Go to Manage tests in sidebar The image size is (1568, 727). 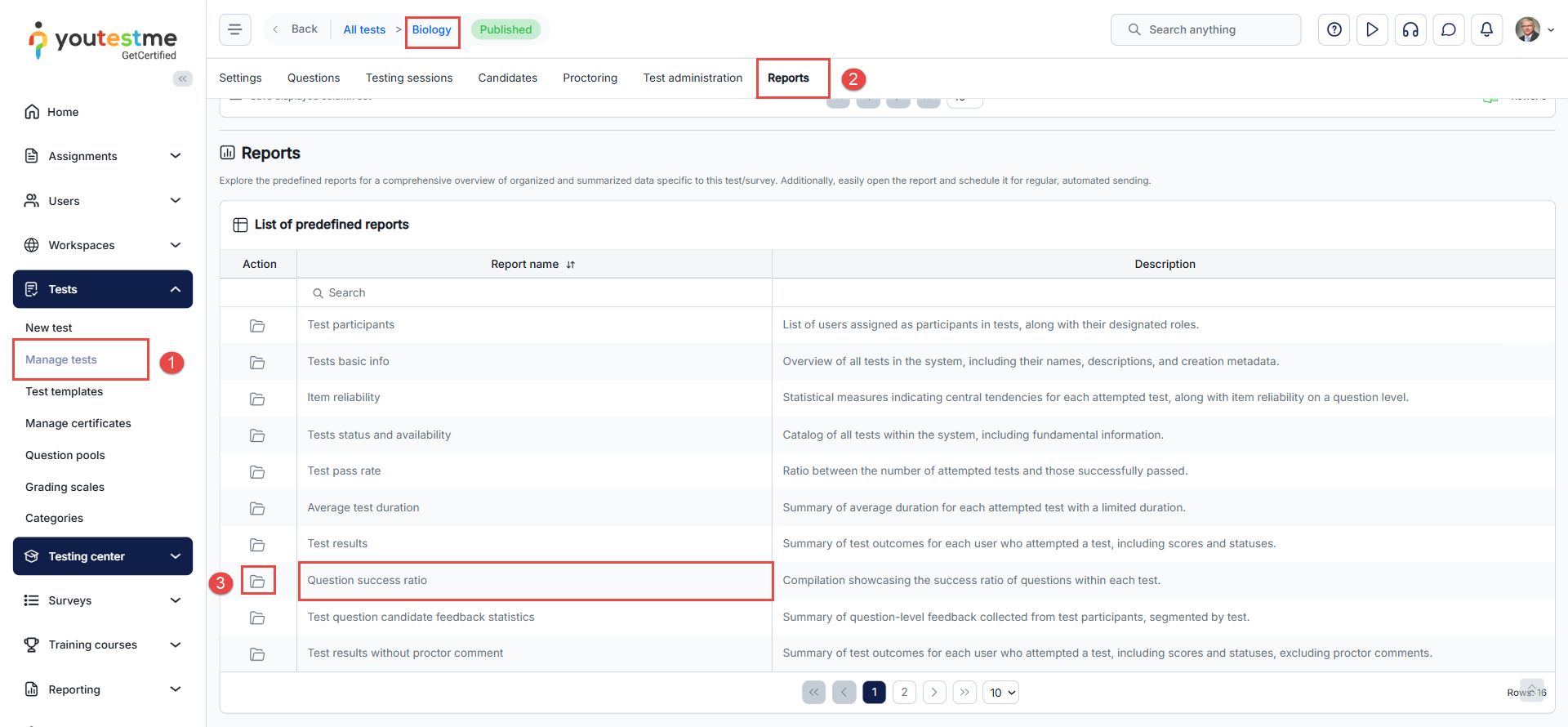click(x=61, y=359)
